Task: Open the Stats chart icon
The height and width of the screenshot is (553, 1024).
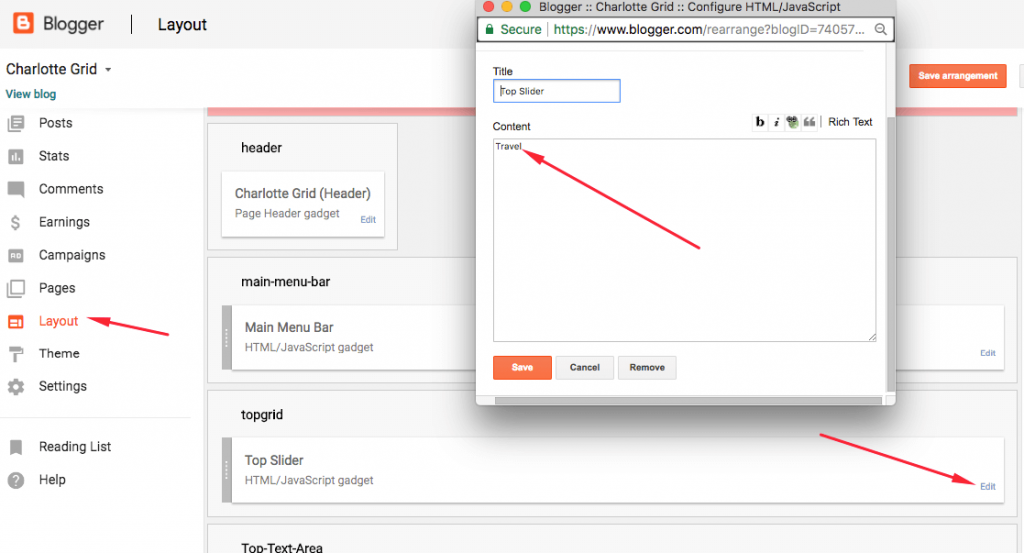Action: point(16,156)
